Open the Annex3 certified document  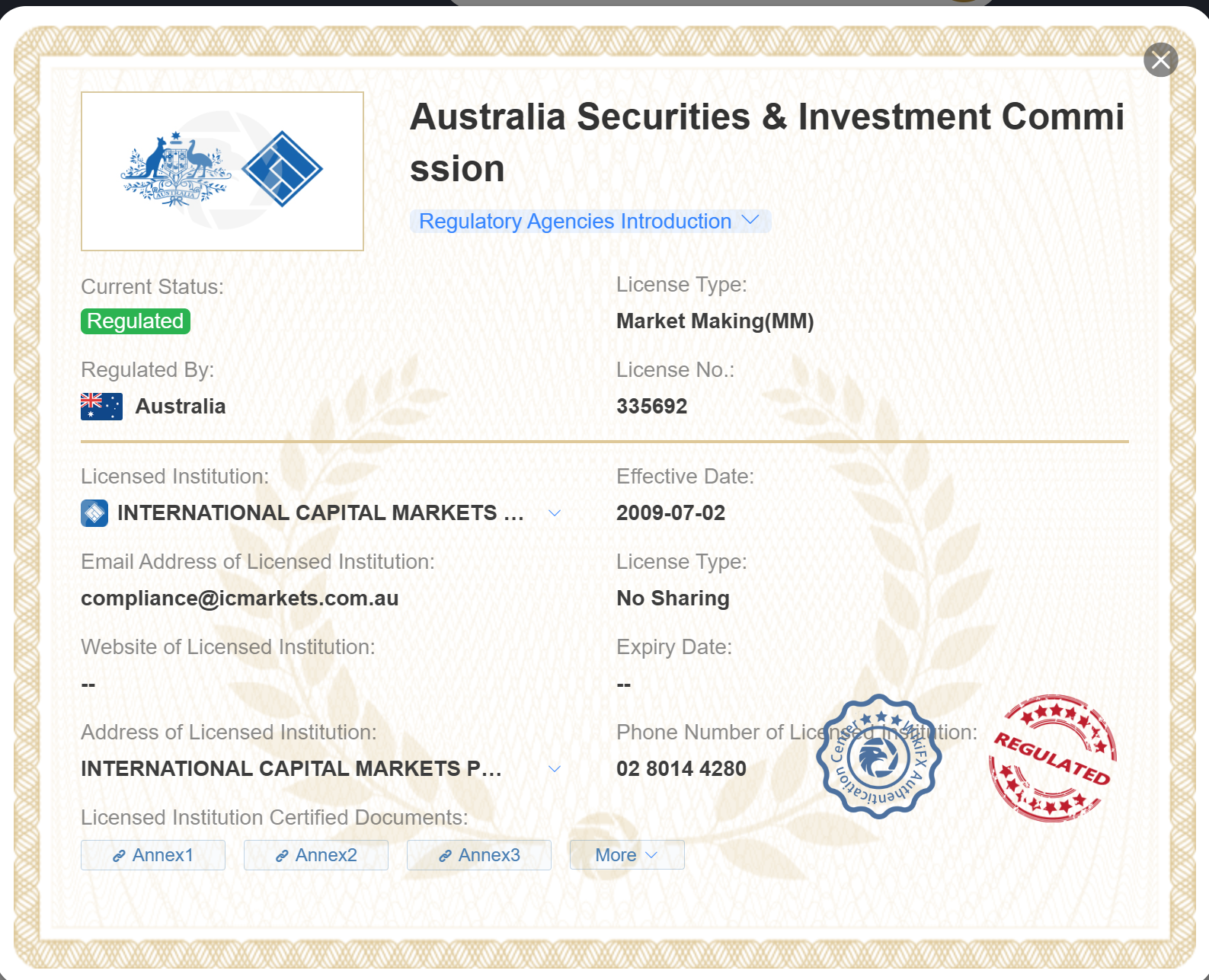(x=479, y=855)
